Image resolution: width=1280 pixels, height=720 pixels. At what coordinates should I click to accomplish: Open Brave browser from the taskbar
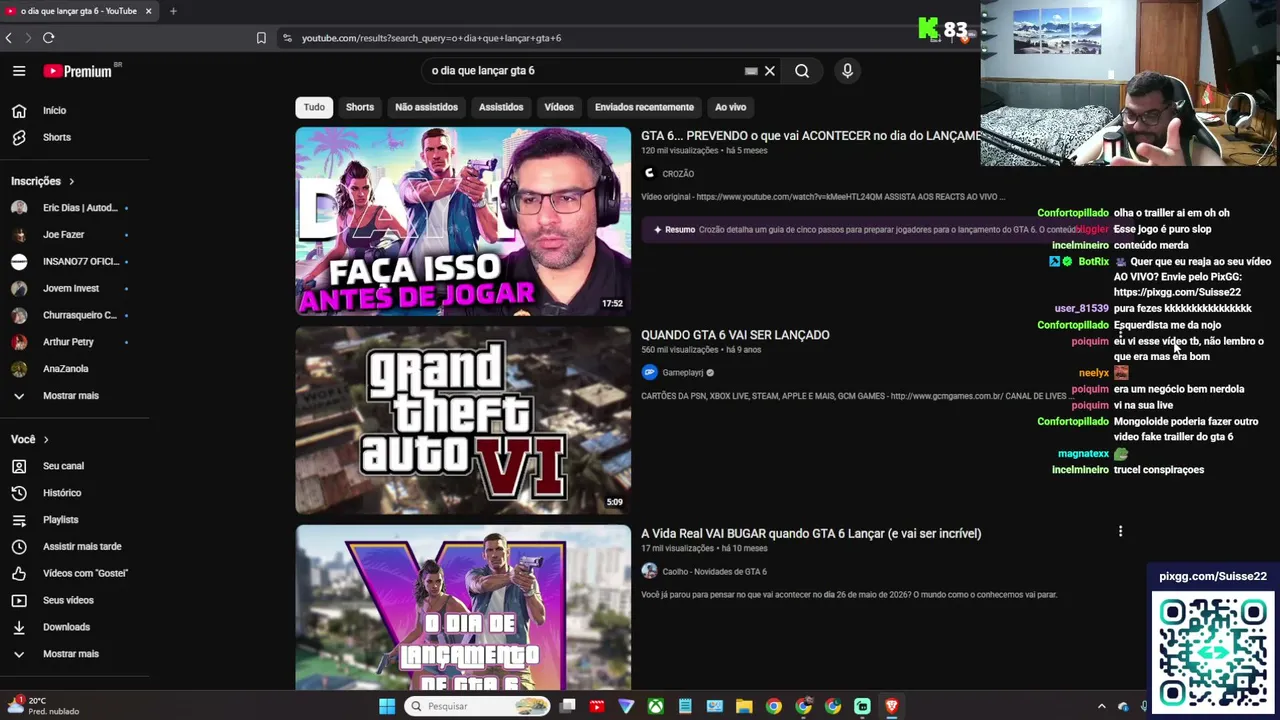(x=892, y=706)
